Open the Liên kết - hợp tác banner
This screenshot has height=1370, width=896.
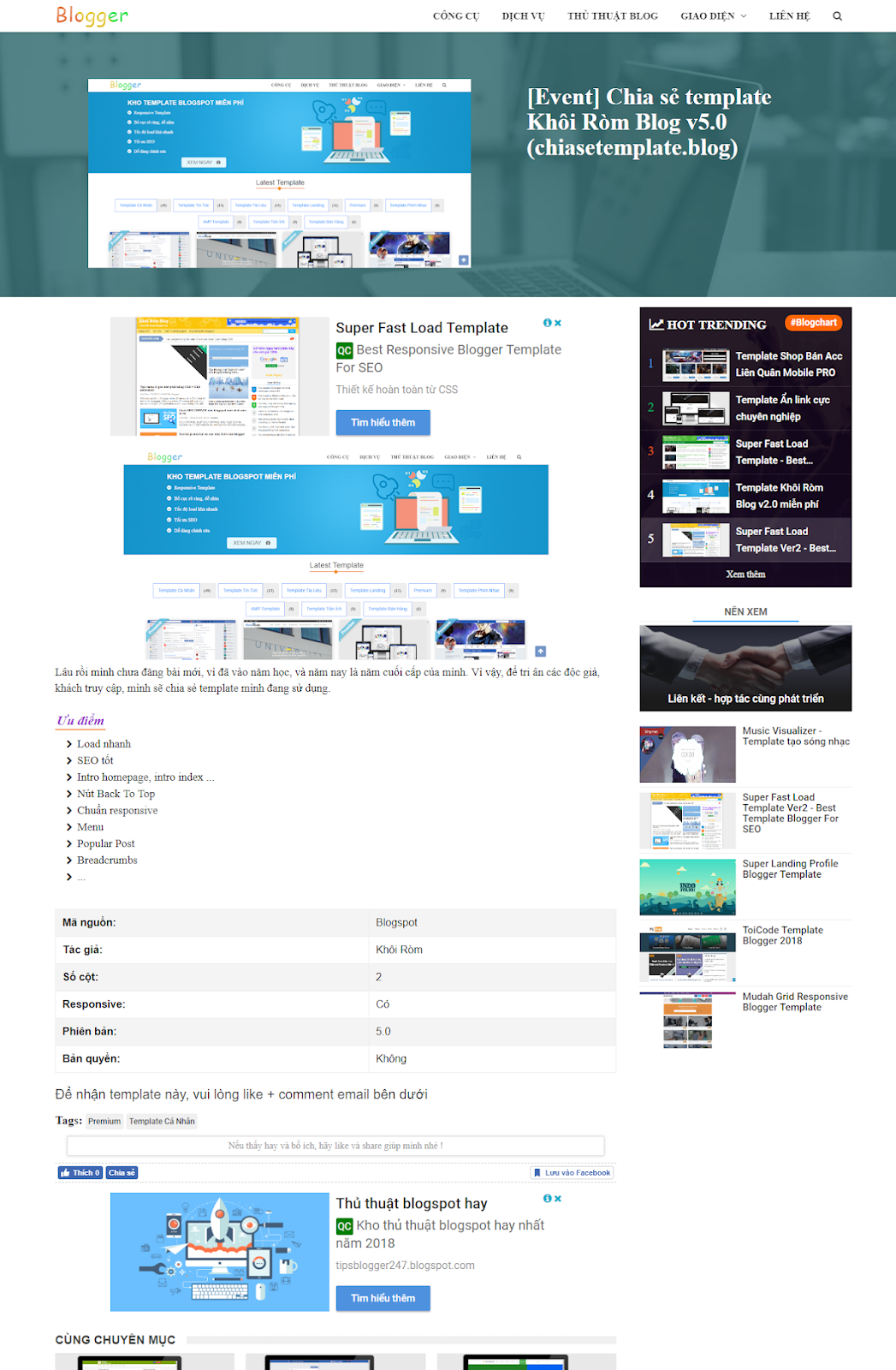745,668
